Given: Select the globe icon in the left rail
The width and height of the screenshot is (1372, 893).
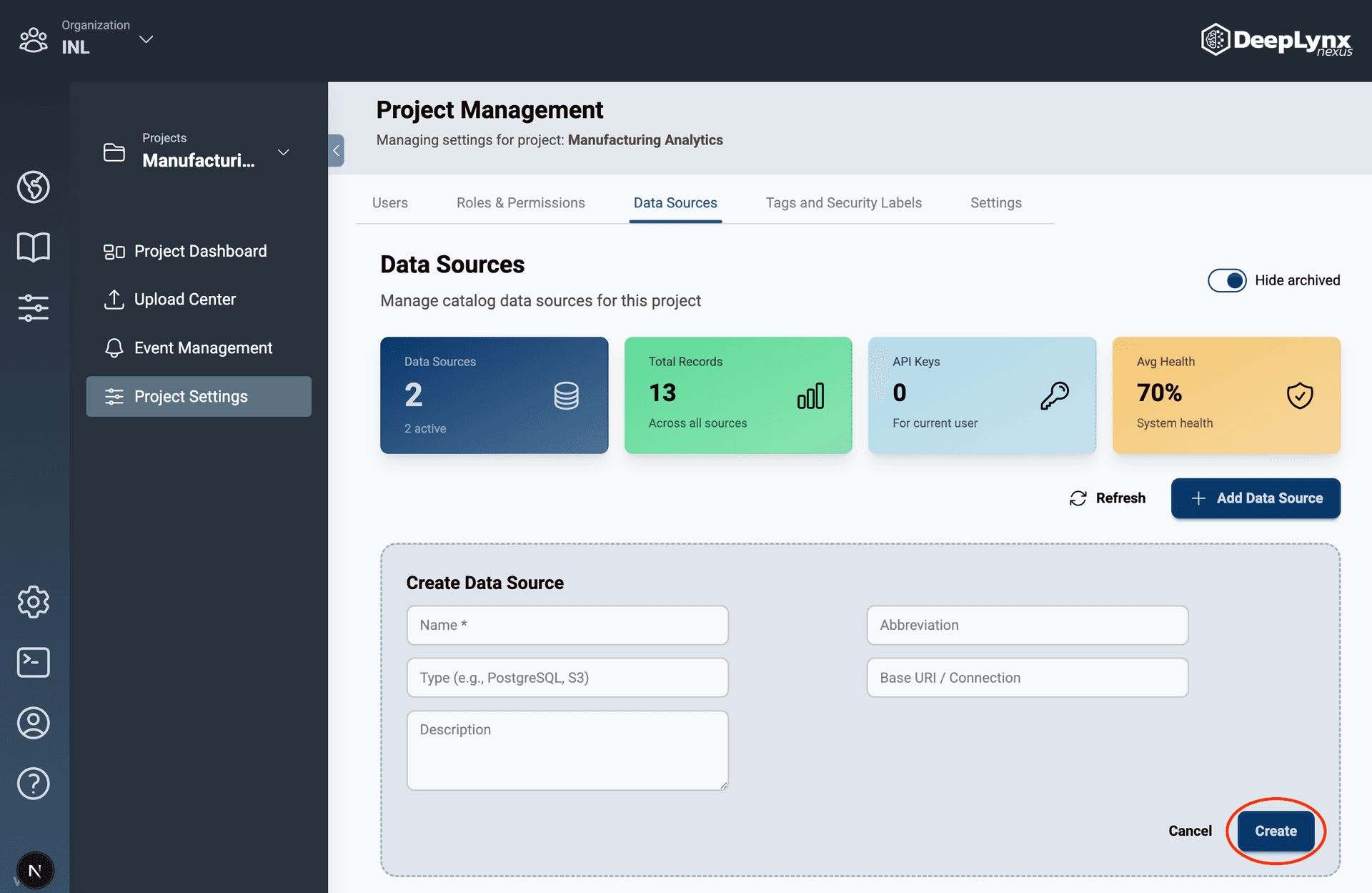Looking at the screenshot, I should (33, 187).
